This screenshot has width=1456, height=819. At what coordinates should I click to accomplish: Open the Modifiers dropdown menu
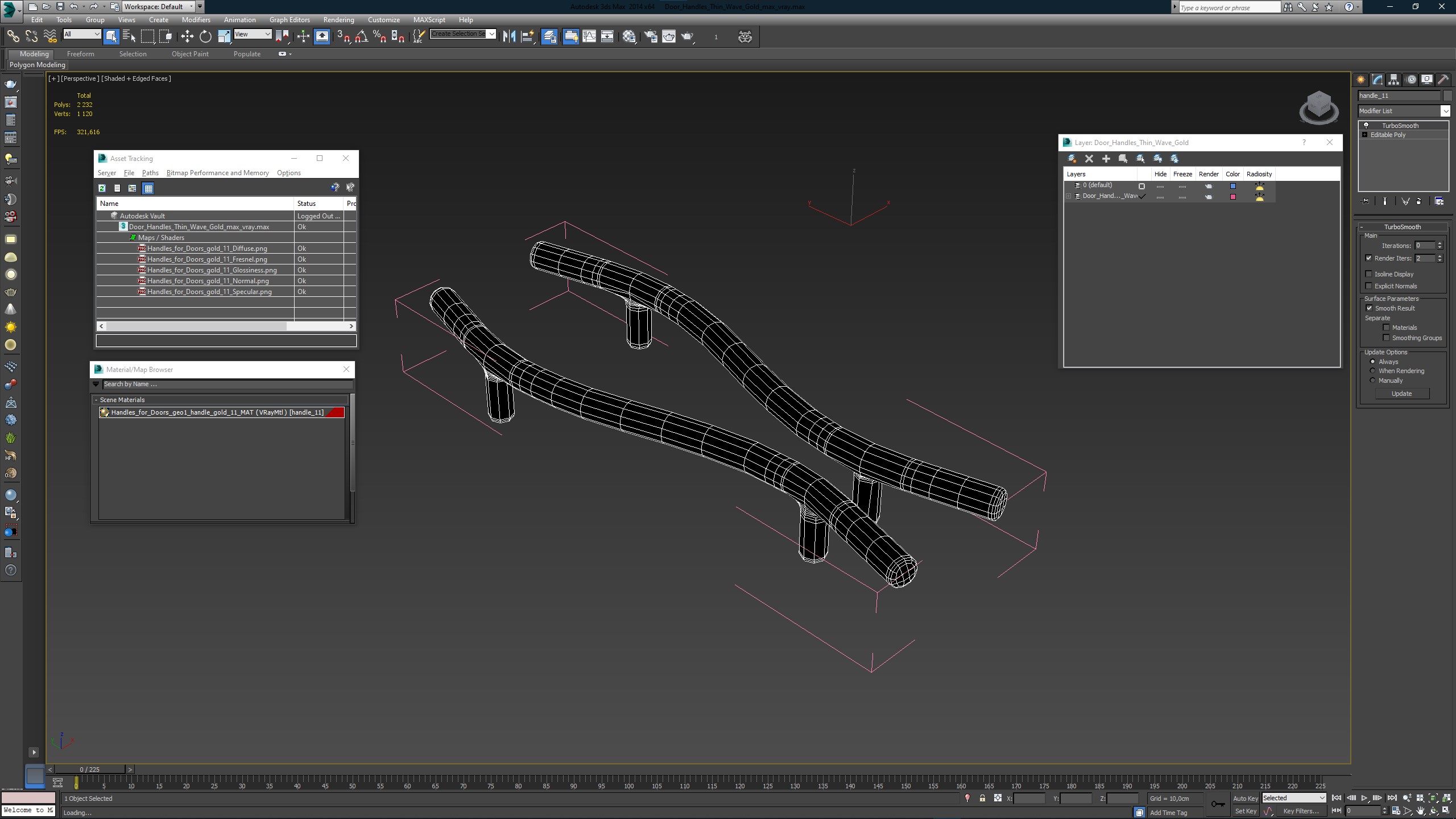pyautogui.click(x=196, y=19)
